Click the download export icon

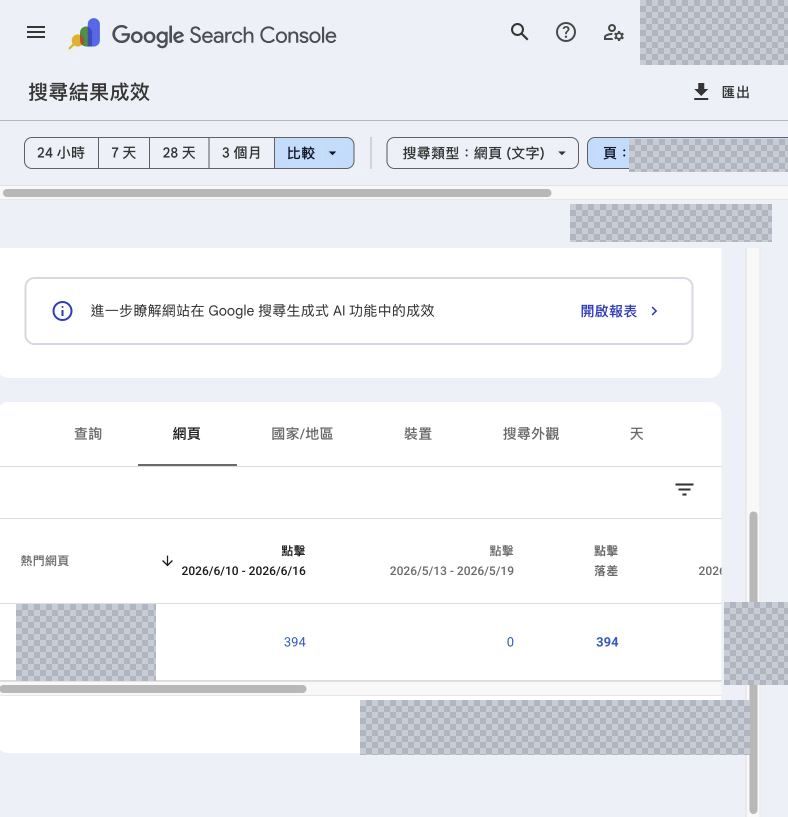(x=701, y=92)
